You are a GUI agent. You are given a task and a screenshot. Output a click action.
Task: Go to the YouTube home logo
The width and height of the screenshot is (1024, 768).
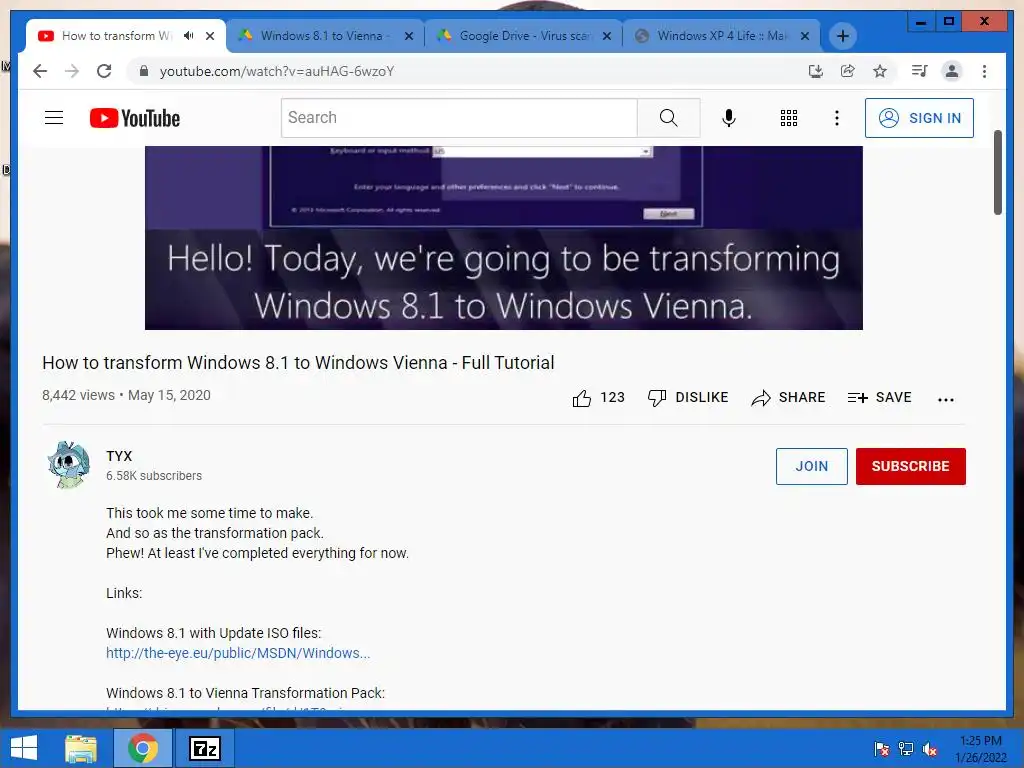click(x=135, y=118)
